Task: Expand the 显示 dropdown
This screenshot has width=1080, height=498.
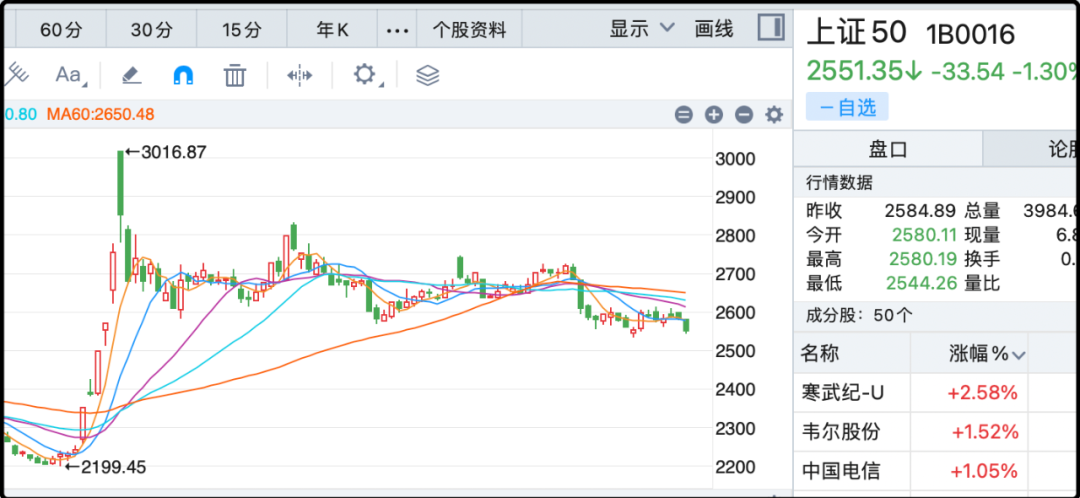Action: (642, 29)
